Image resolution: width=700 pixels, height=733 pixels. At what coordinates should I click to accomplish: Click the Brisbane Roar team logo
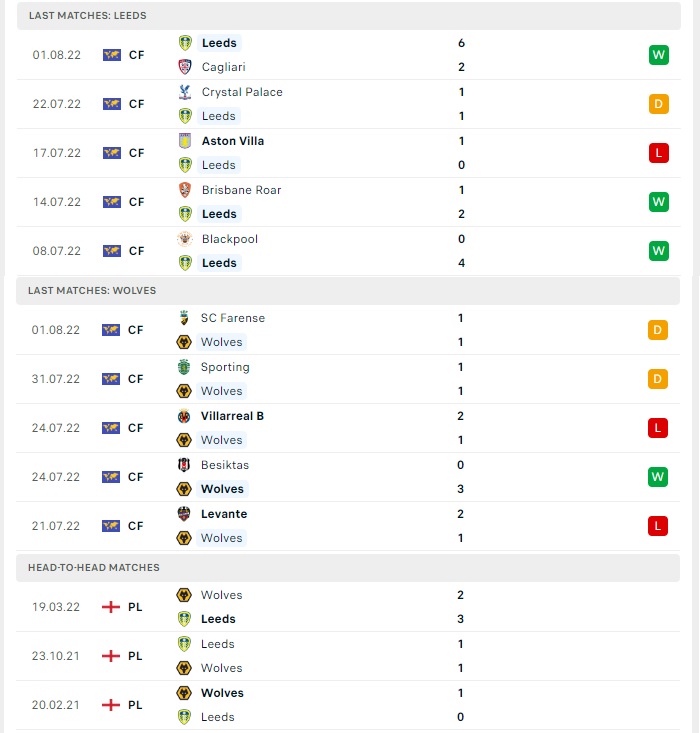point(185,190)
